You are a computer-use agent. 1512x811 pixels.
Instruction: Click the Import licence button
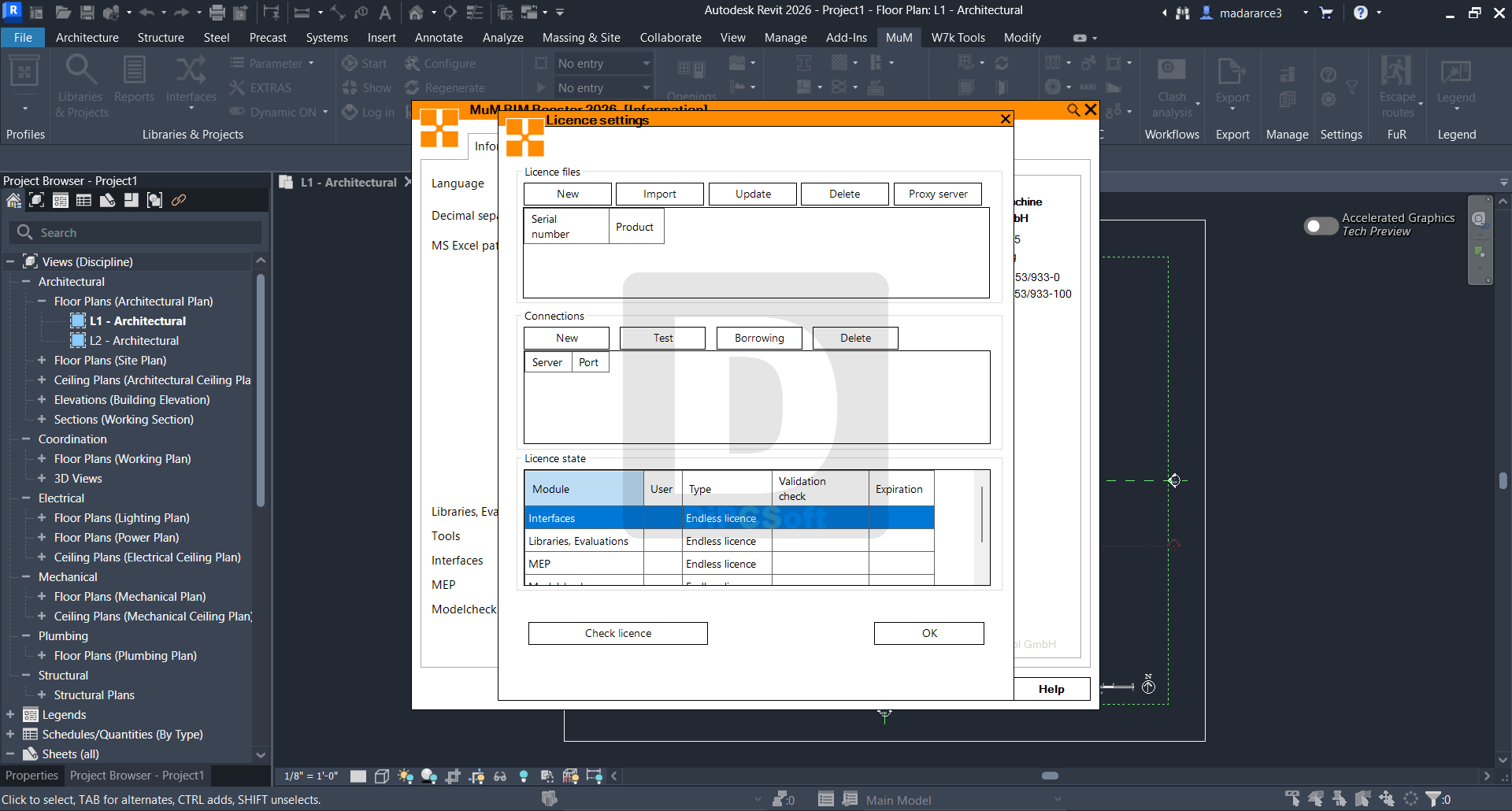[x=660, y=194]
